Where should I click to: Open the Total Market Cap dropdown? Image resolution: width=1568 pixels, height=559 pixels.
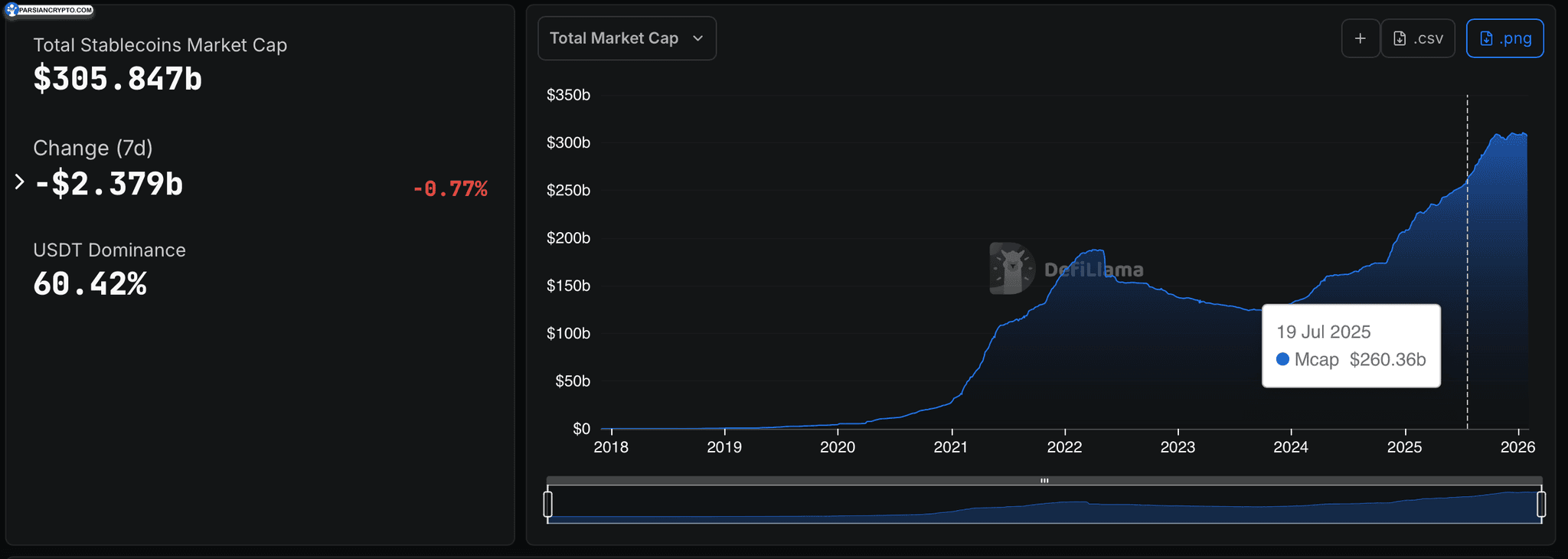coord(626,38)
